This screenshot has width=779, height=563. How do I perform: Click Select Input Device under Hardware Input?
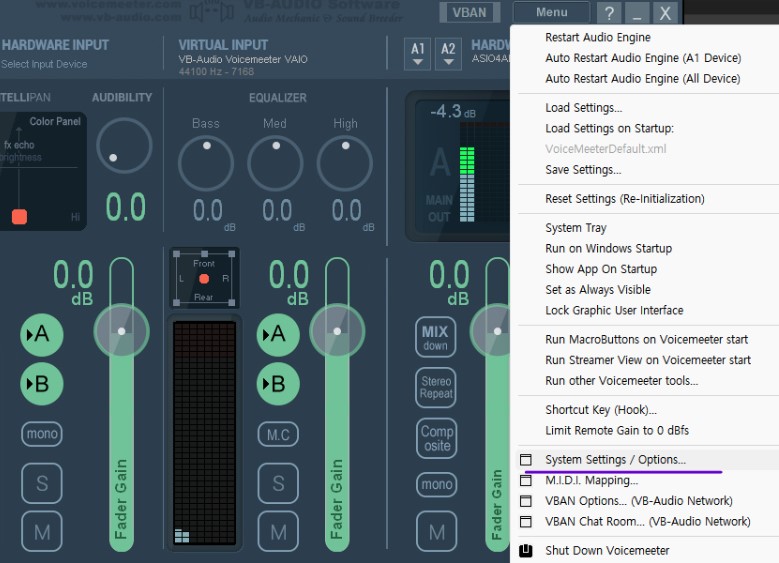[44, 64]
